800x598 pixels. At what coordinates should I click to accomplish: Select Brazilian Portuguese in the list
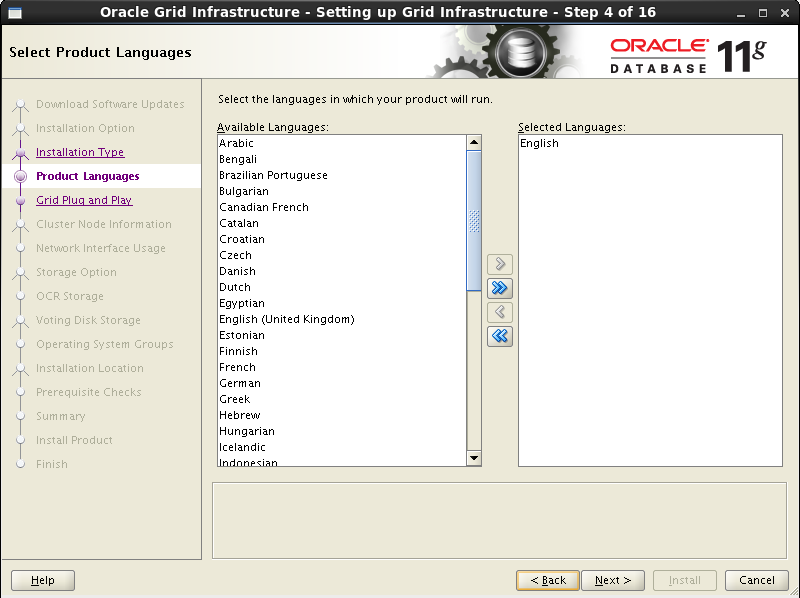342,175
